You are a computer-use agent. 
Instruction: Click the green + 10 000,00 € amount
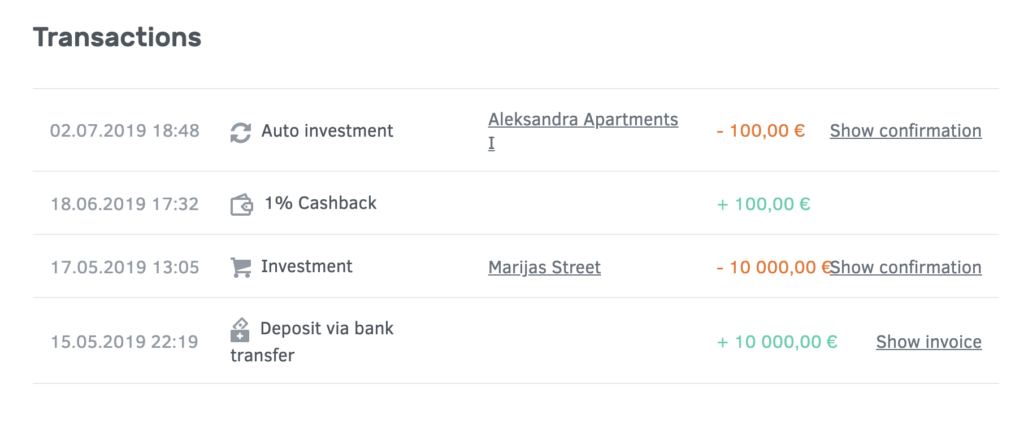tap(777, 342)
